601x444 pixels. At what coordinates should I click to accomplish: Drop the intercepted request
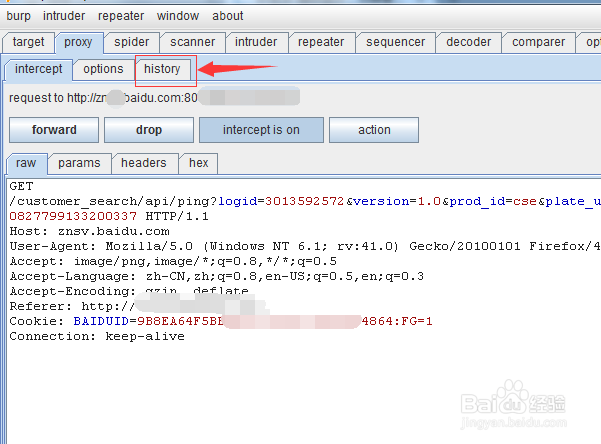pos(149,130)
